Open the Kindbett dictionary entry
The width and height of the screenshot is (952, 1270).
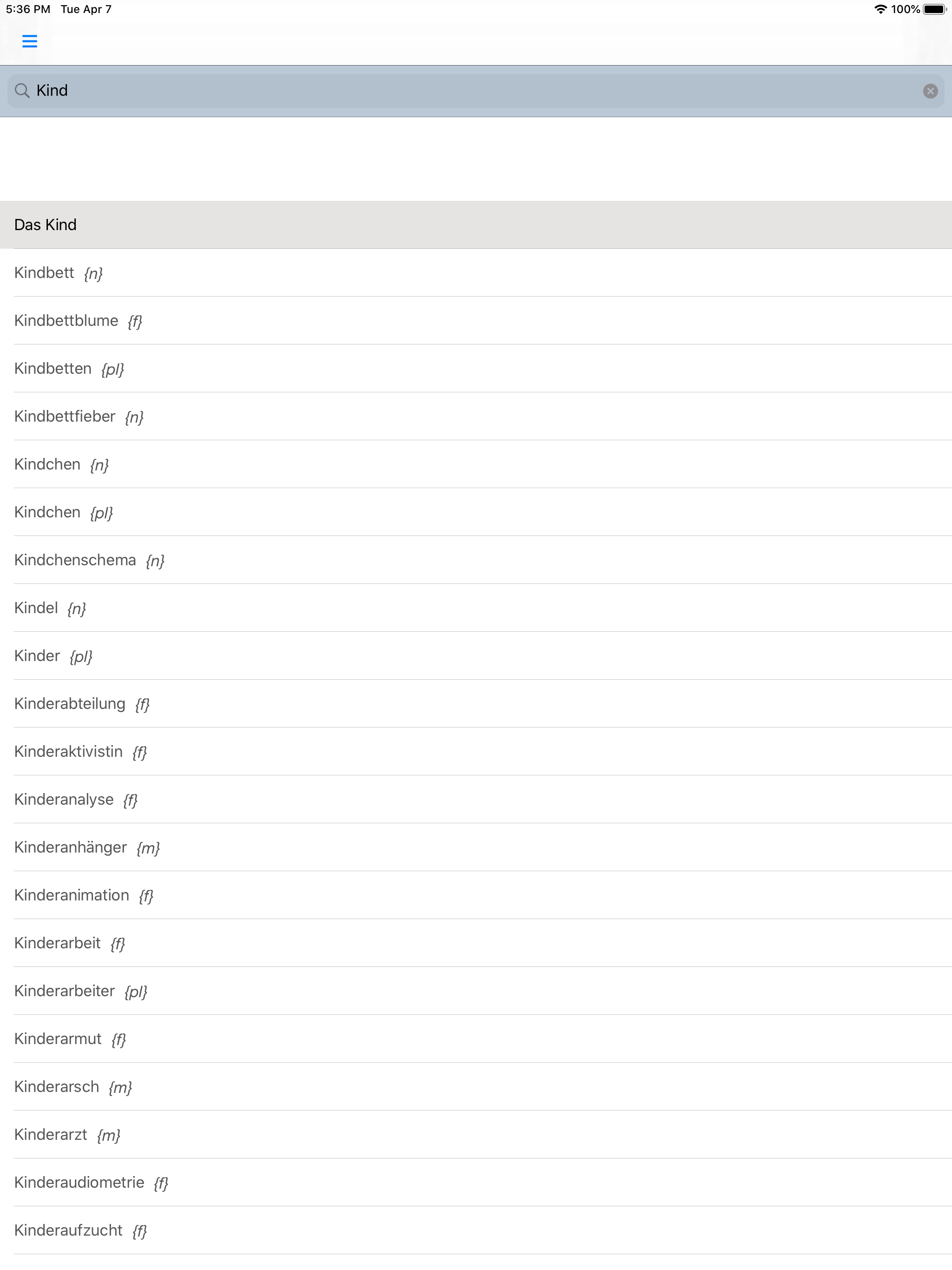44,273
